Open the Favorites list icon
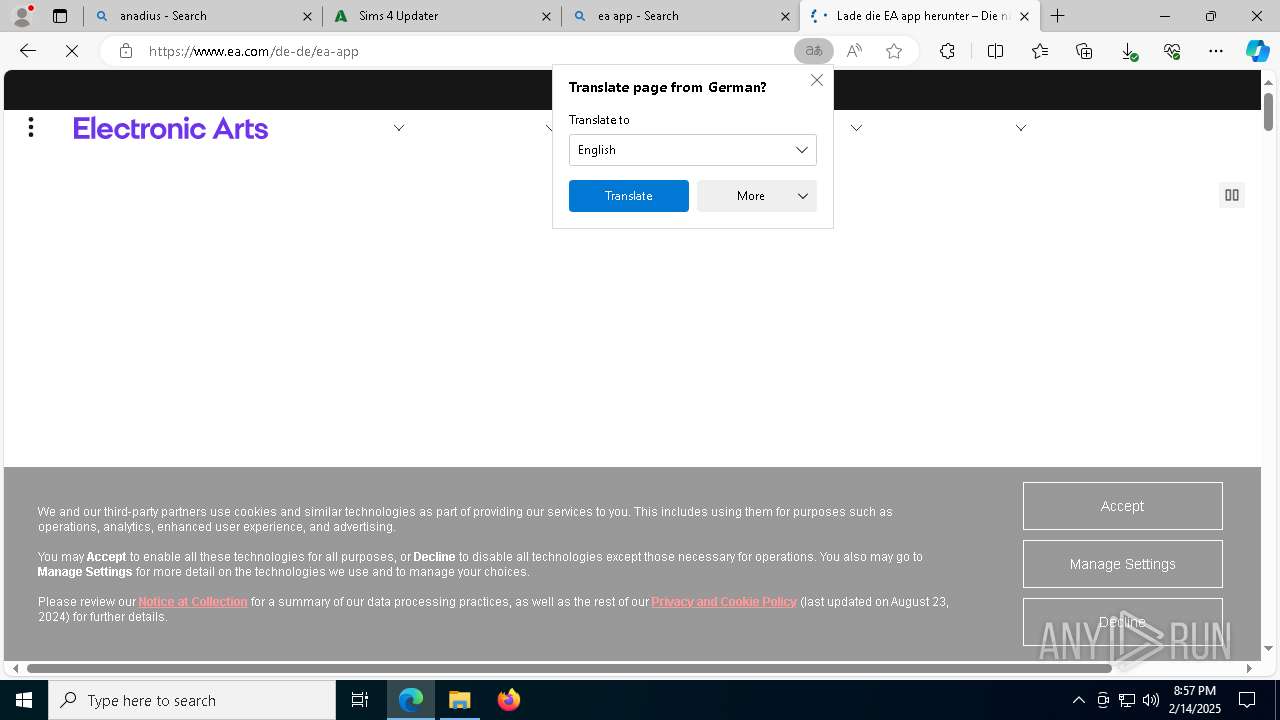Viewport: 1280px width, 720px height. pos(1040,51)
